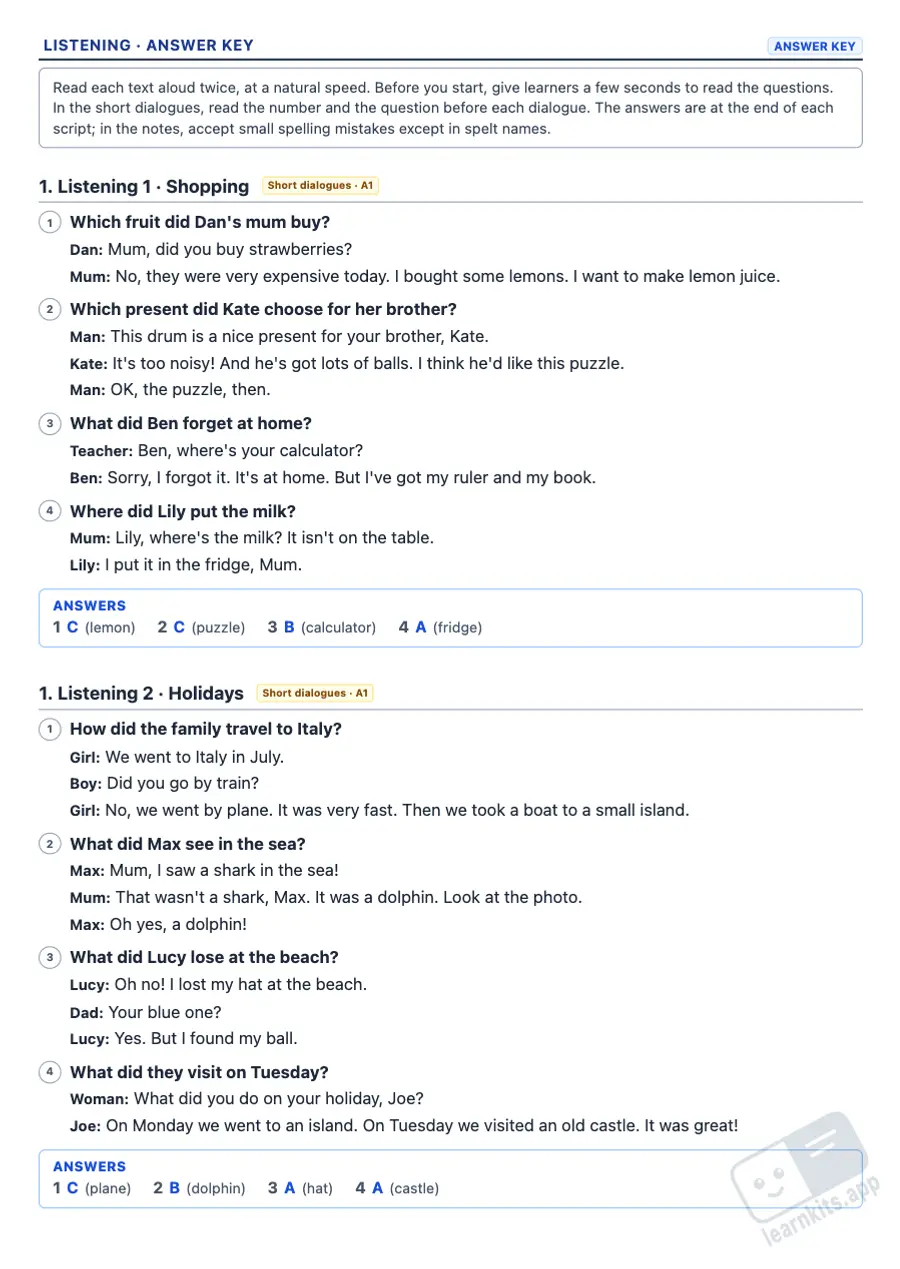This screenshot has height=1269, width=900.
Task: Click the ANSWER KEY badge at top right
Action: click(x=814, y=46)
